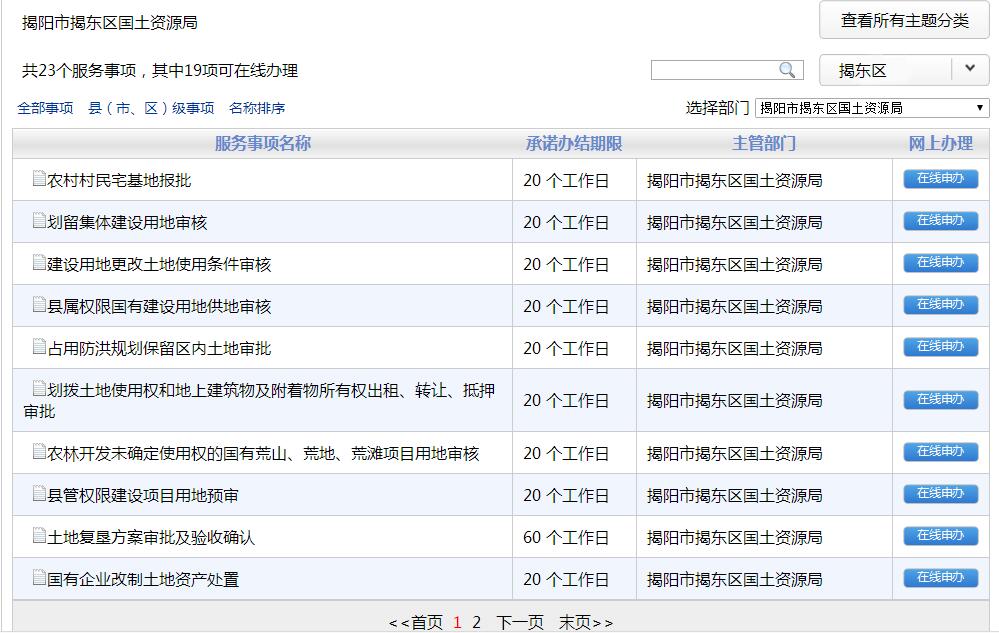Go to 末页>> last page
The width and height of the screenshot is (999, 633).
(586, 622)
